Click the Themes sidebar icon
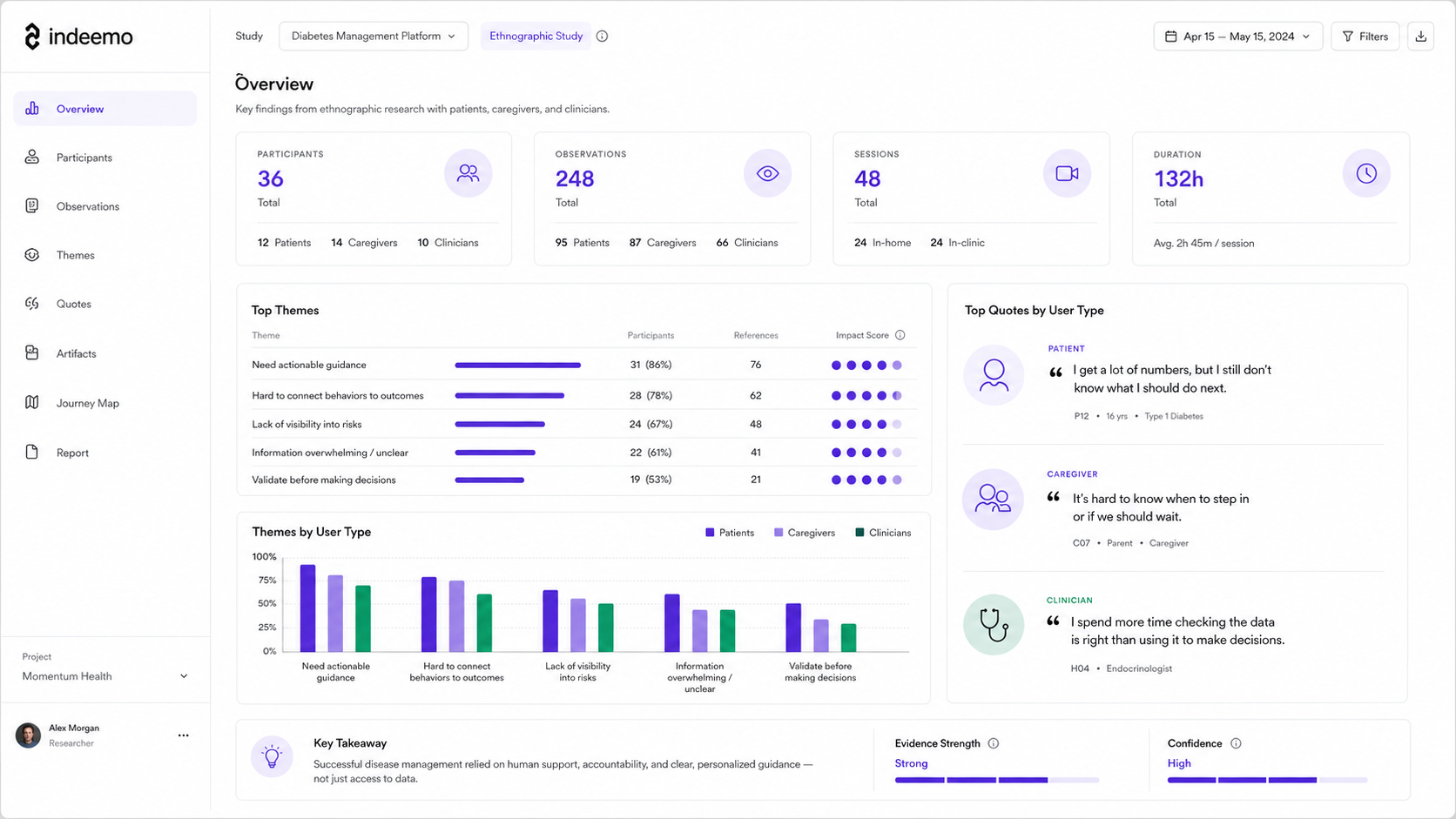 [32, 255]
